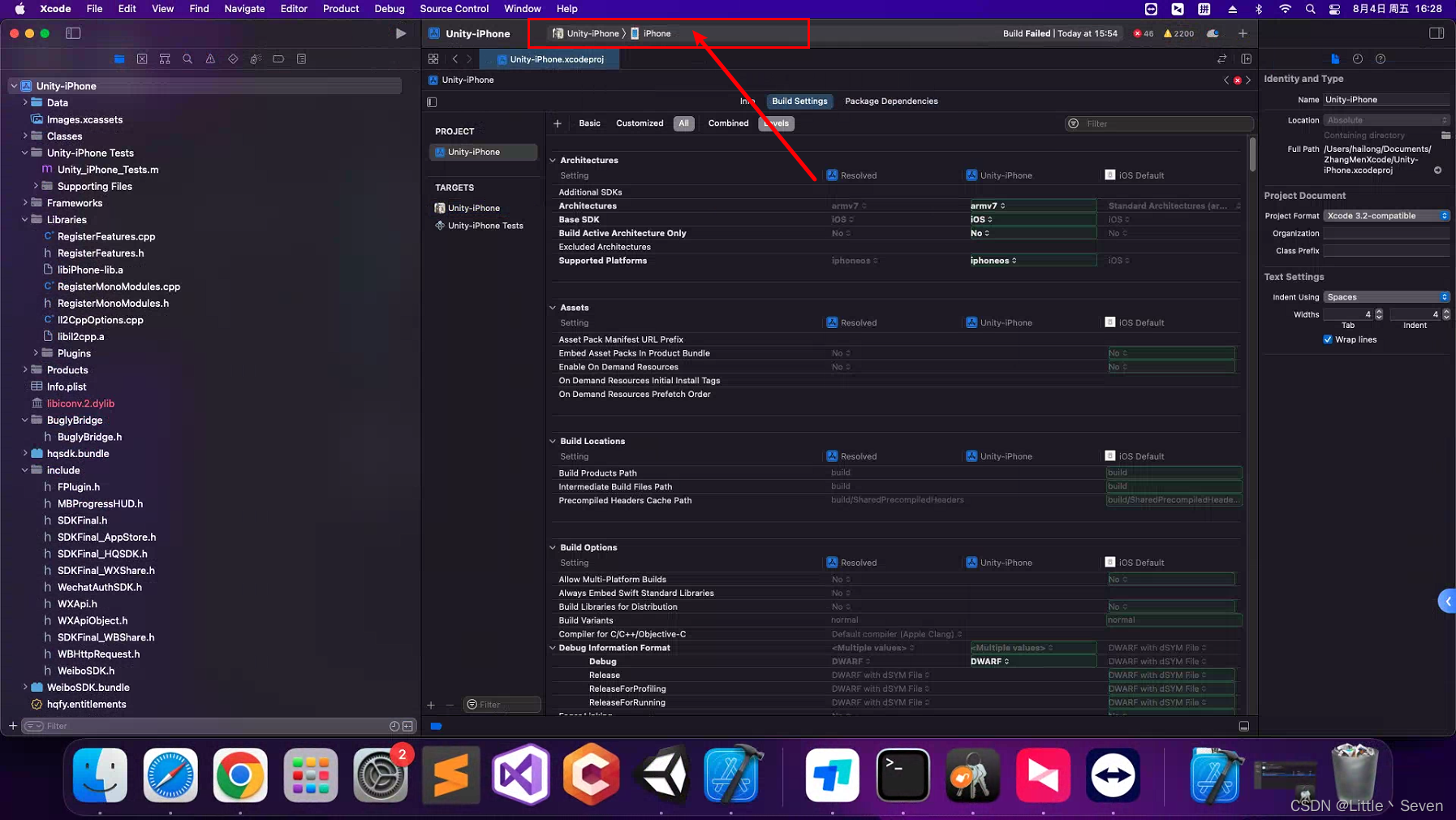Open the Test navigator diamond icon
Viewport: 1456px width, 820px height.
pos(233,59)
